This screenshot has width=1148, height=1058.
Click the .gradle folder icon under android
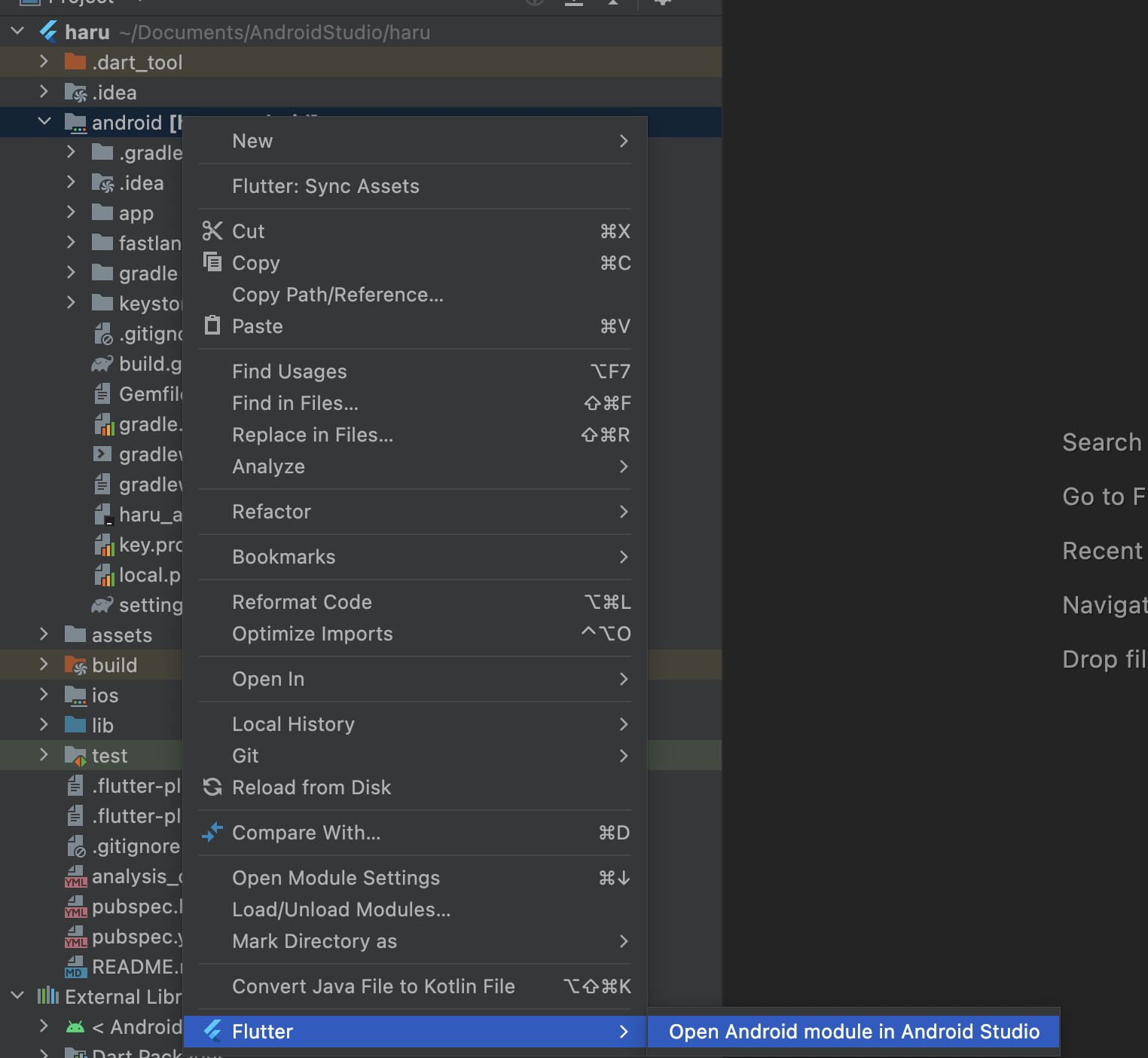102,152
